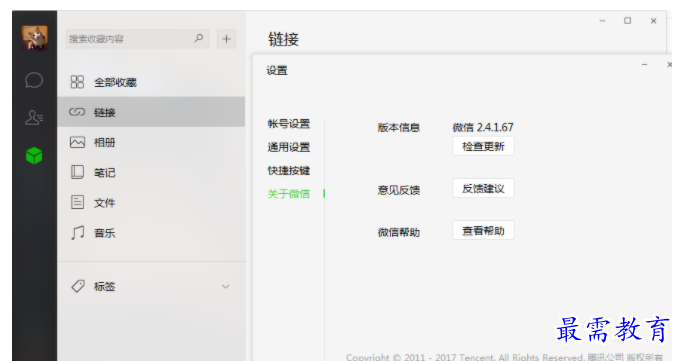
Task: Click the 版本信息 label
Action: click(399, 128)
